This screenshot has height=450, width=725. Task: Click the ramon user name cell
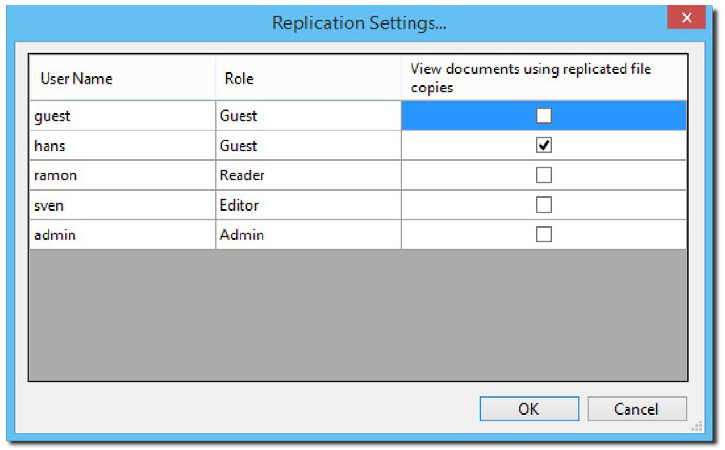(121, 176)
